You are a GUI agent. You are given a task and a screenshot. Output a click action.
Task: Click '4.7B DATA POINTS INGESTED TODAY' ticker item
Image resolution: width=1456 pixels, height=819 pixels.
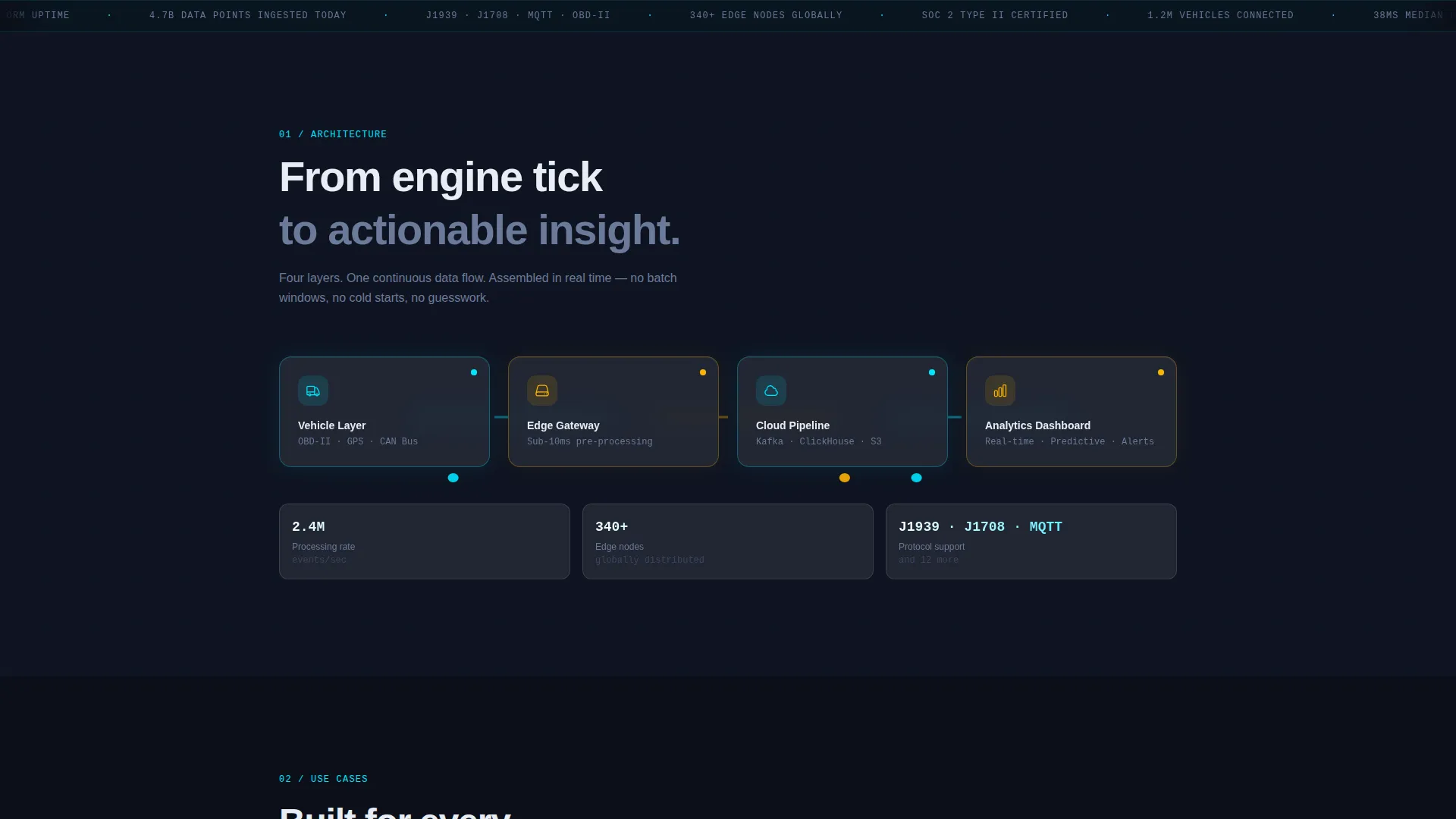(x=248, y=15)
